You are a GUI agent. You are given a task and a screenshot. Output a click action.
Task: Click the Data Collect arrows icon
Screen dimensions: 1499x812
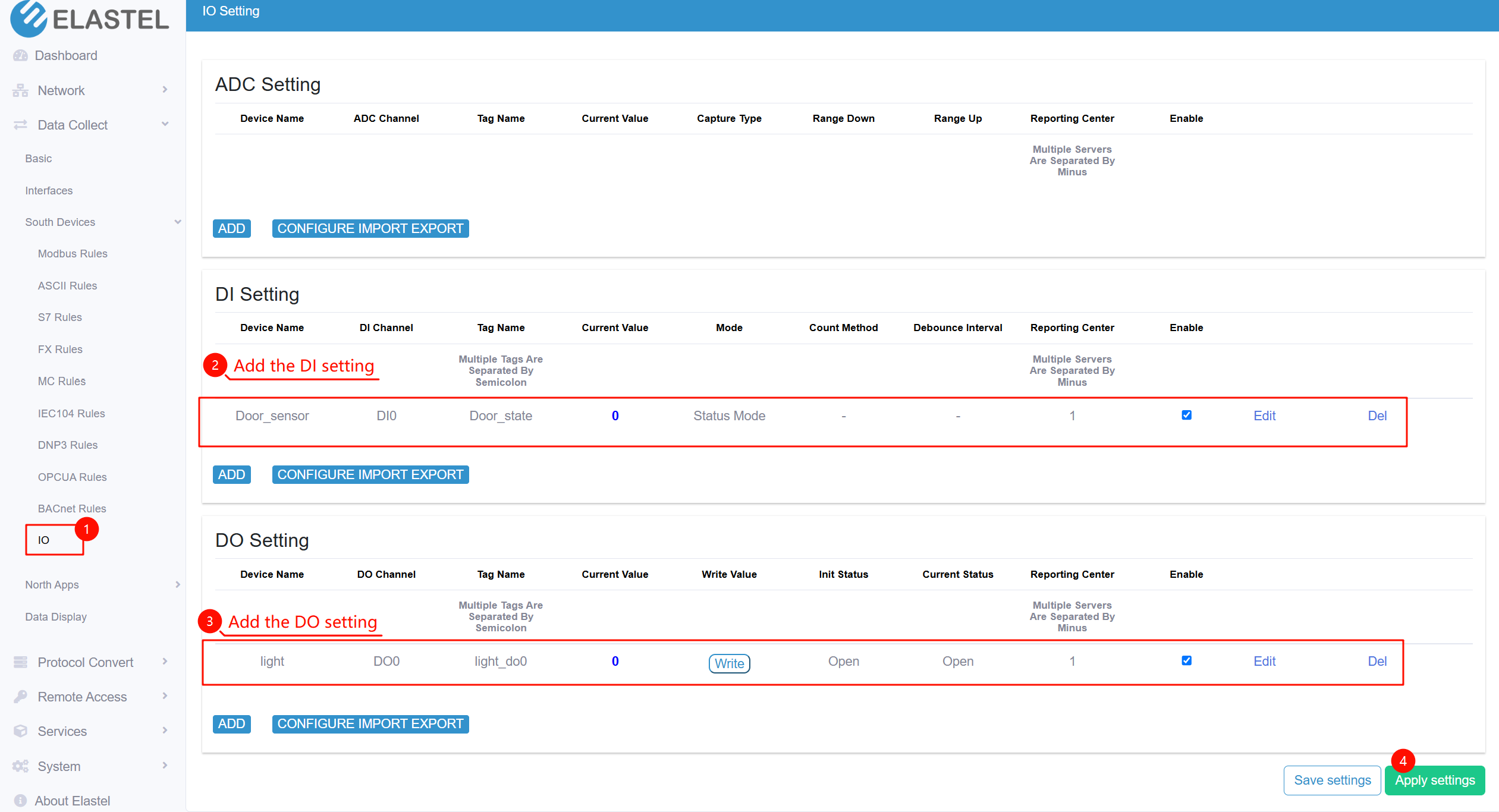(x=20, y=125)
